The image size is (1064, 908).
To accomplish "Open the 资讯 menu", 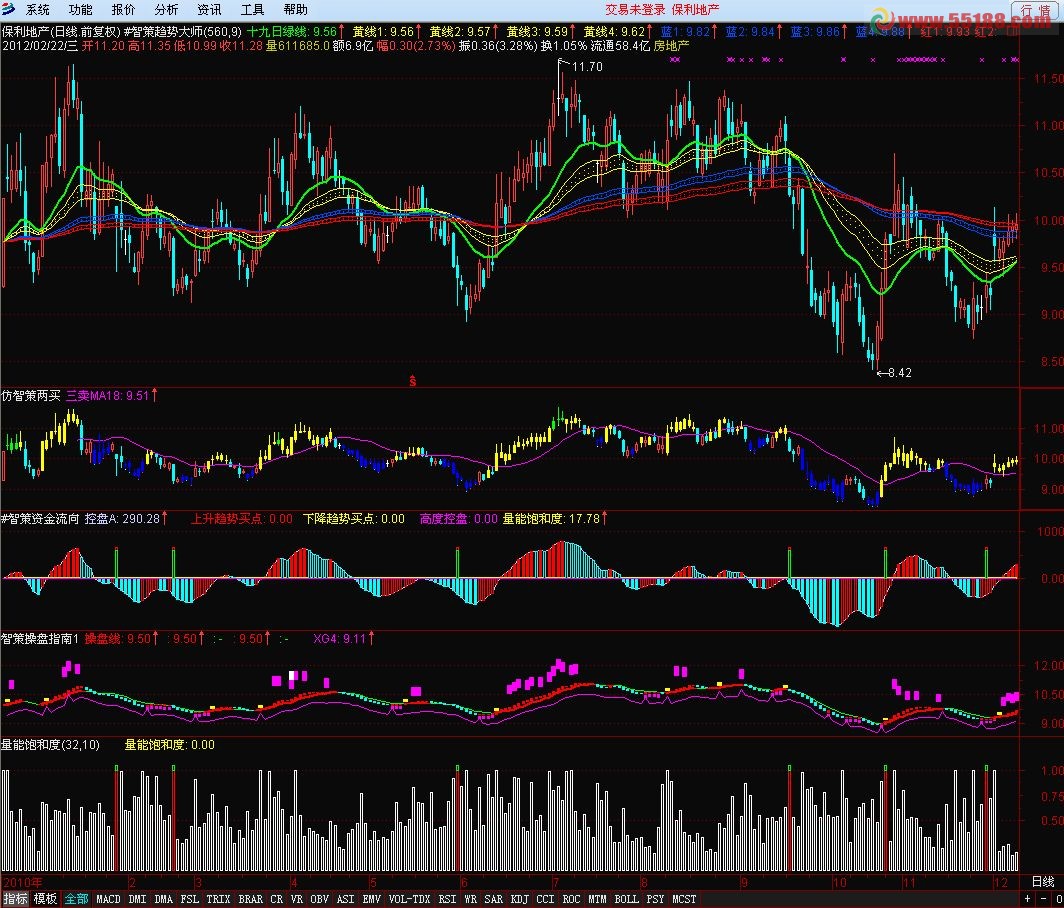I will pos(209,10).
